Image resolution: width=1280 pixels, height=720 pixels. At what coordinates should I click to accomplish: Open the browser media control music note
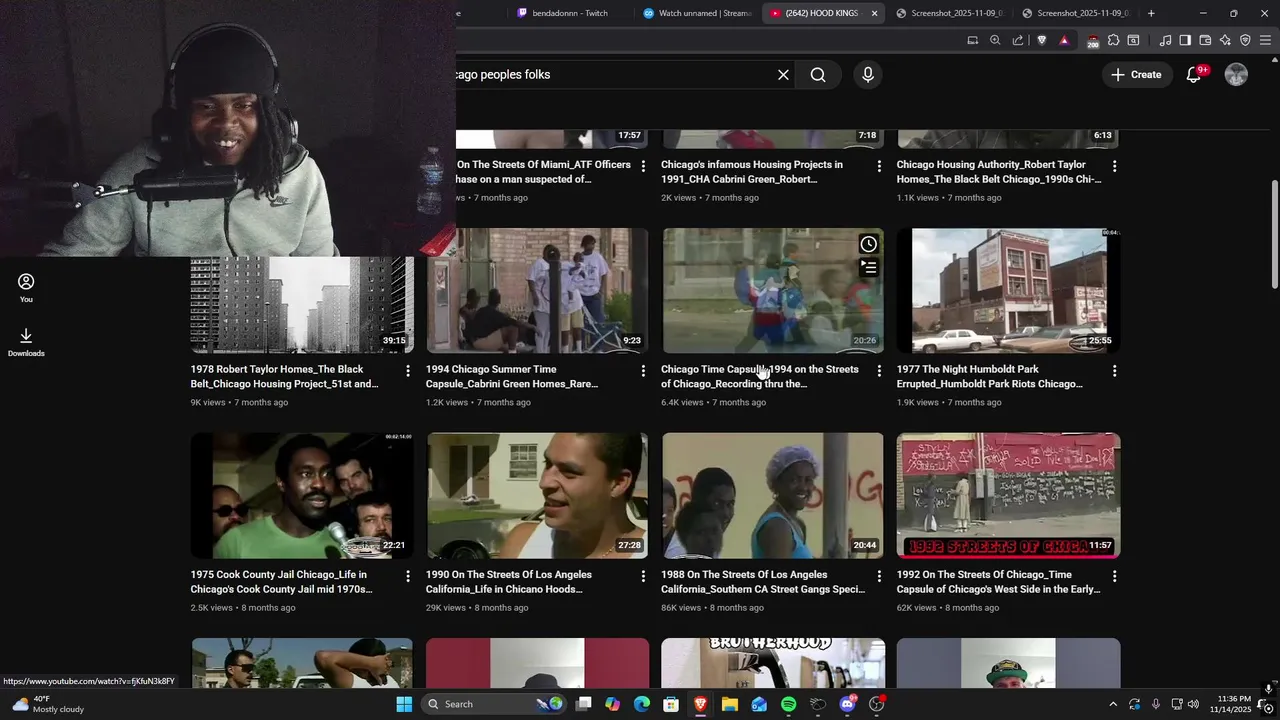[x=1165, y=40]
